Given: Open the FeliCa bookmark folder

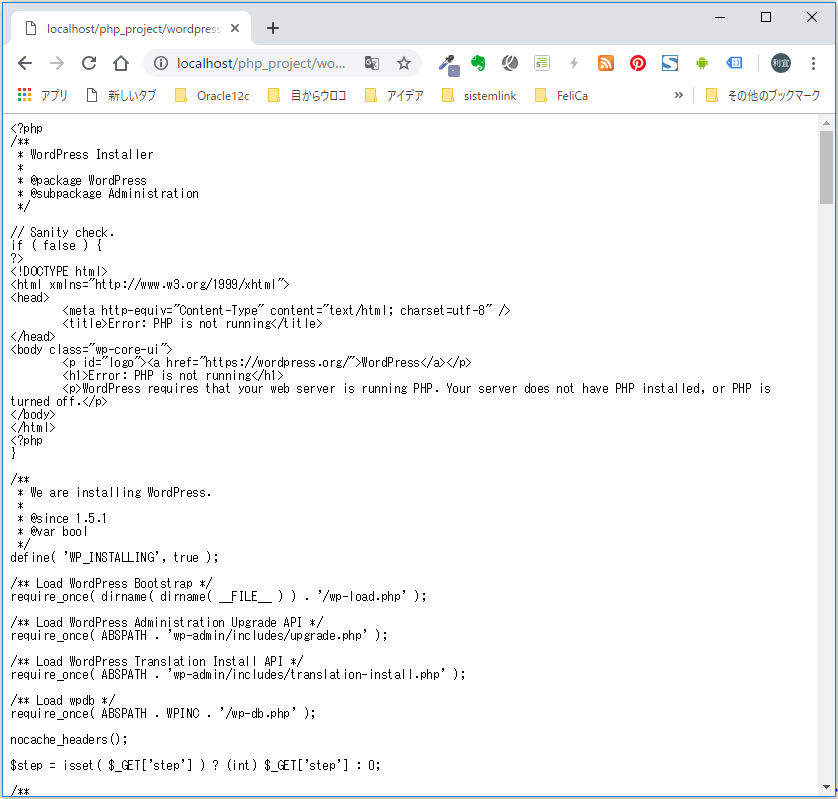Looking at the screenshot, I should point(561,96).
